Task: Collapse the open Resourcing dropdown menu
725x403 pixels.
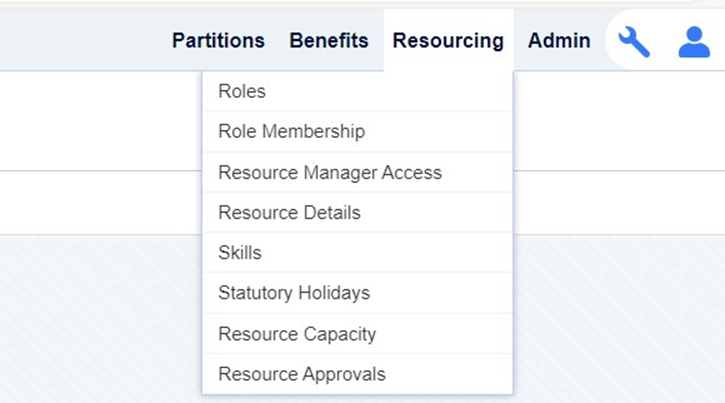Action: [448, 41]
